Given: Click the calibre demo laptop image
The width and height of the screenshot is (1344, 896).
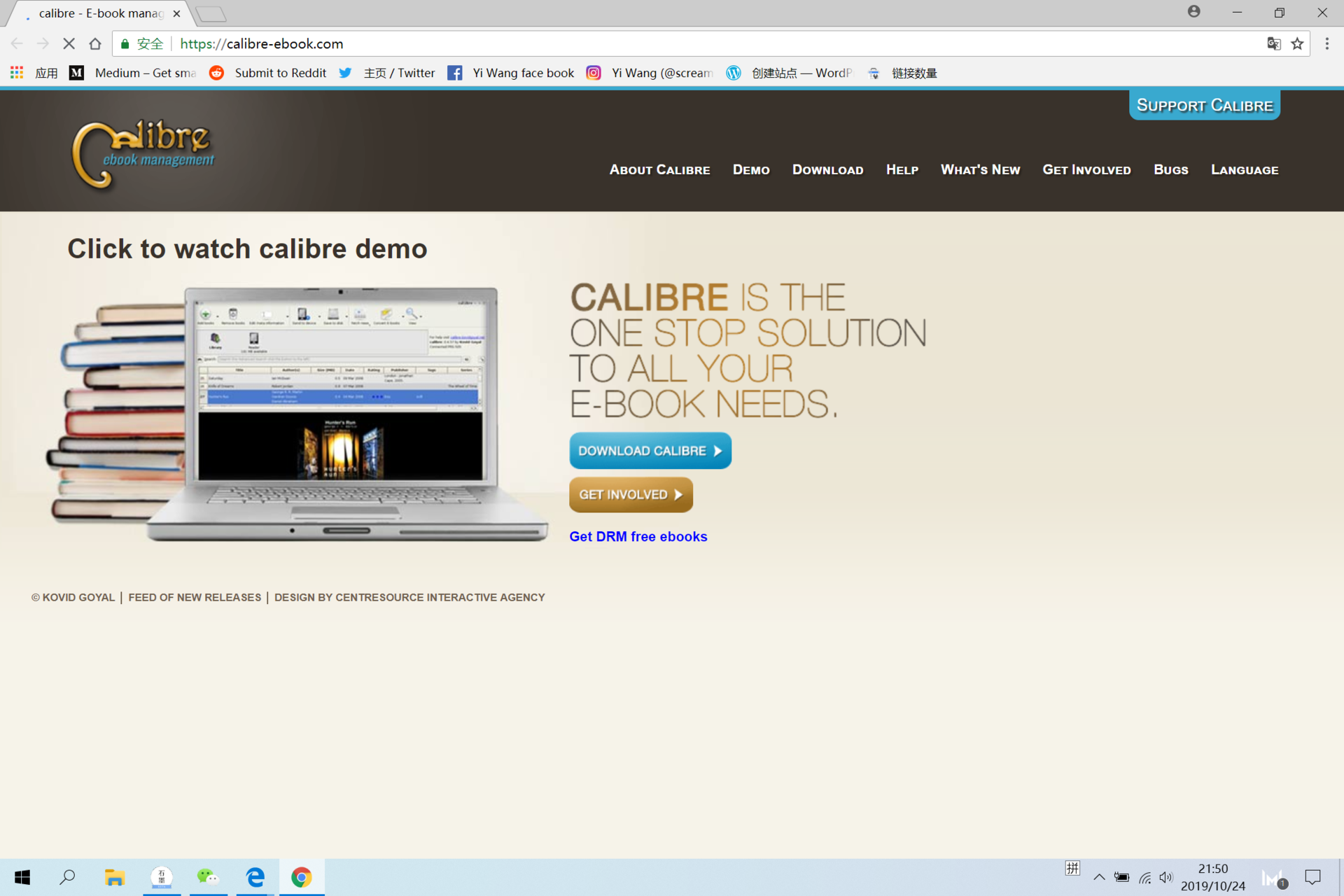Looking at the screenshot, I should pos(297,413).
